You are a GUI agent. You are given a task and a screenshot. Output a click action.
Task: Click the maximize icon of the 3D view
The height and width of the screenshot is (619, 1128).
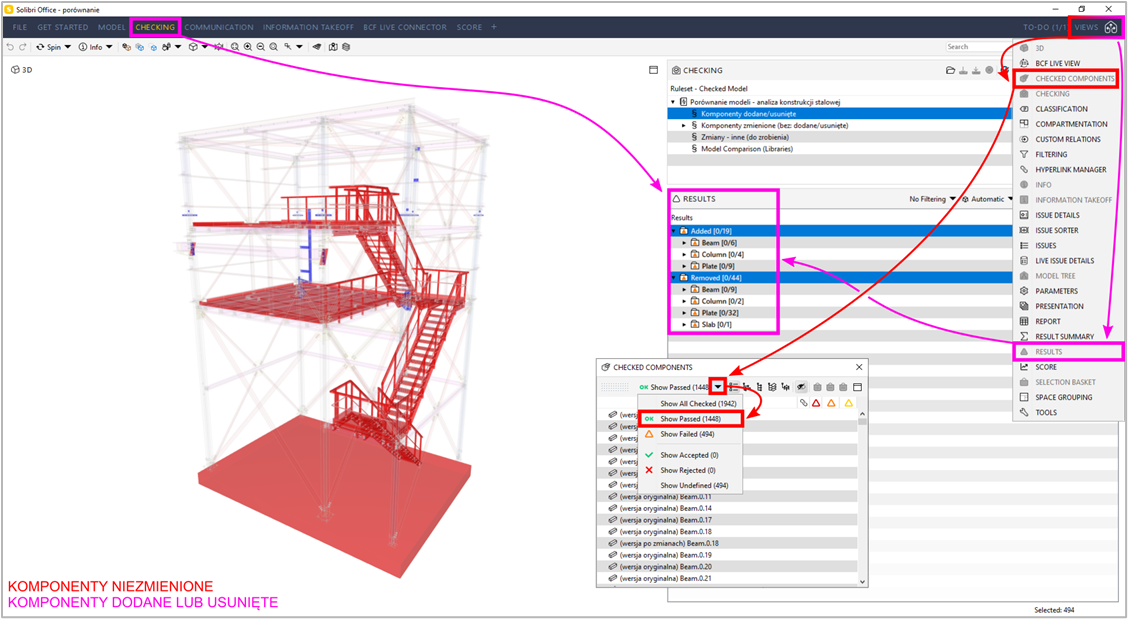click(x=653, y=70)
